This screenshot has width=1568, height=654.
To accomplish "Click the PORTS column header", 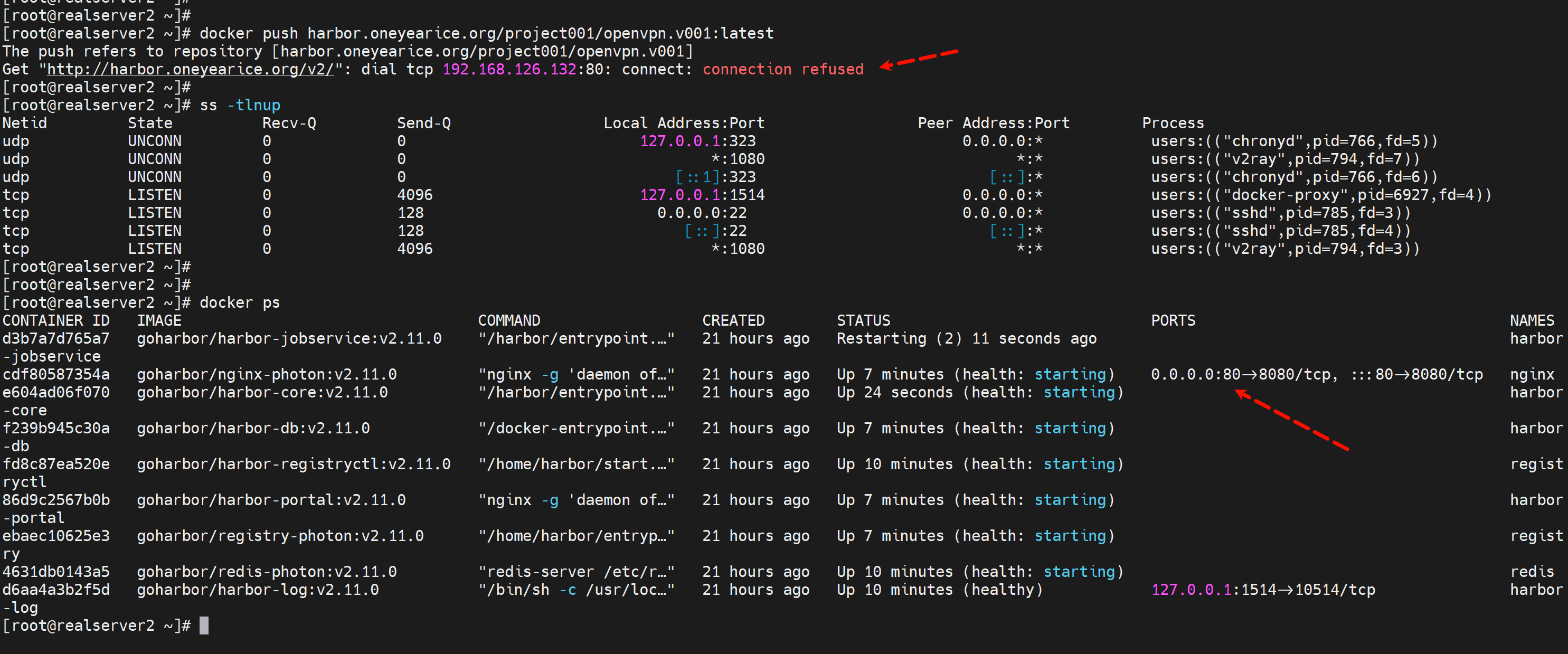I will [1173, 320].
